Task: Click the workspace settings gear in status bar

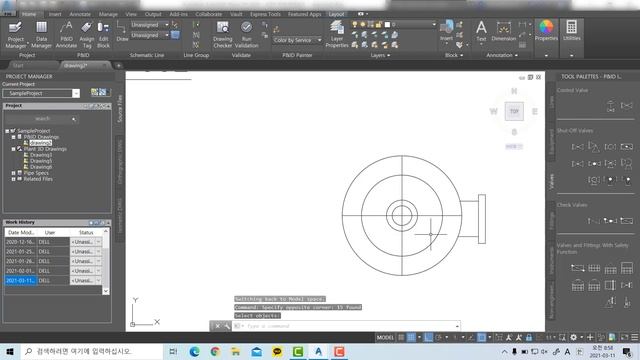Action: pyautogui.click(x=573, y=337)
